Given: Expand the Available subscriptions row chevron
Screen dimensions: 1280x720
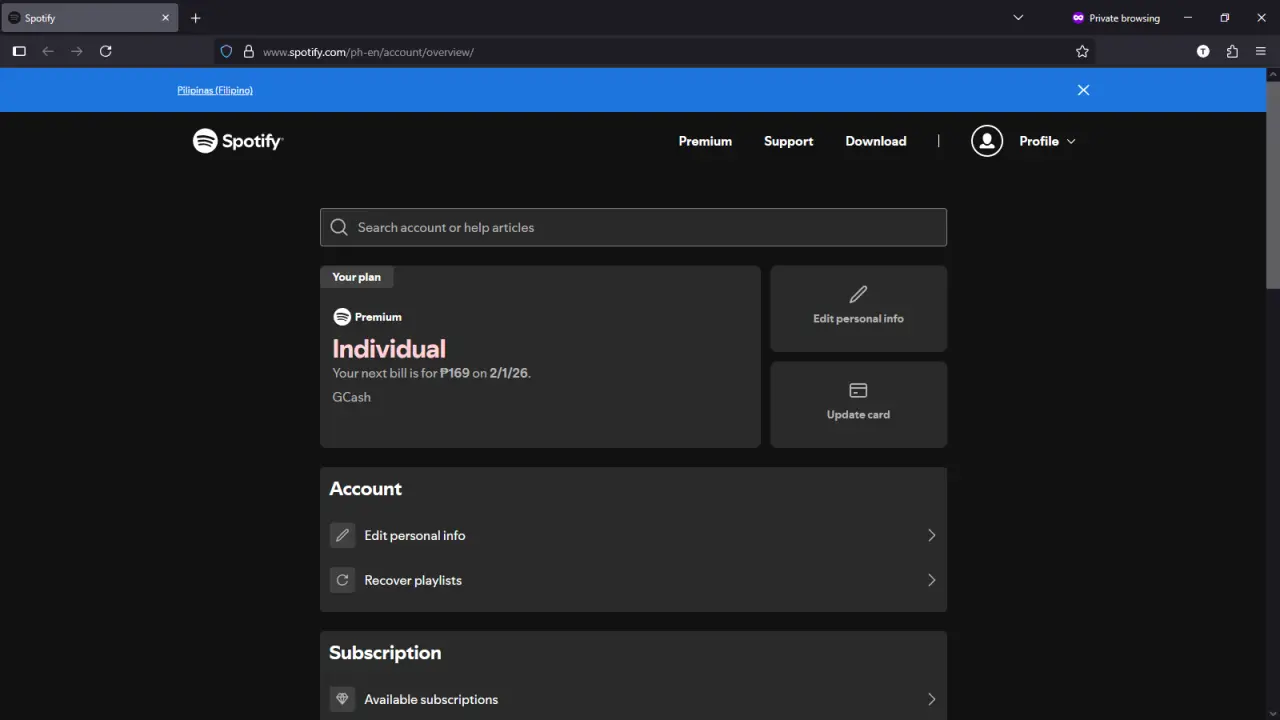Looking at the screenshot, I should click(931, 699).
